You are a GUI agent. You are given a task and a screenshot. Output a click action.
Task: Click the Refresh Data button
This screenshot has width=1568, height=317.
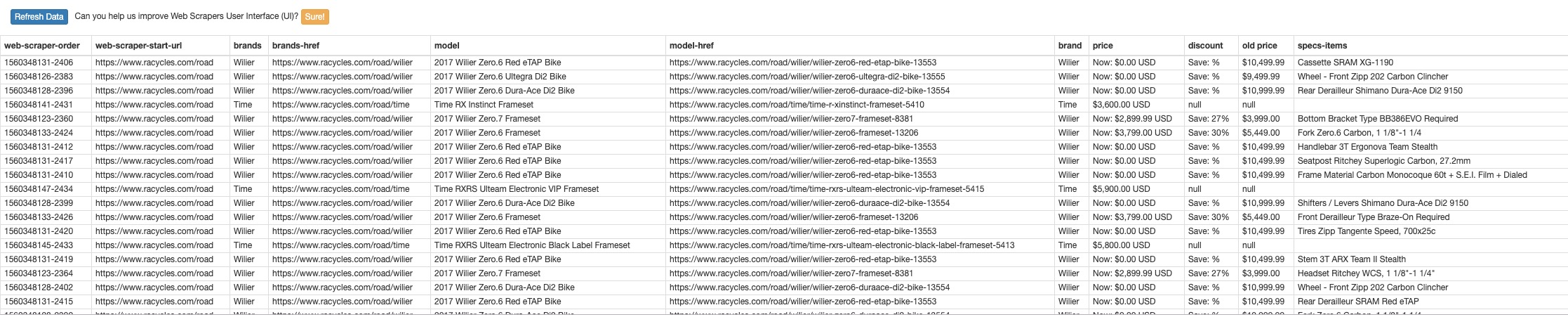(39, 17)
